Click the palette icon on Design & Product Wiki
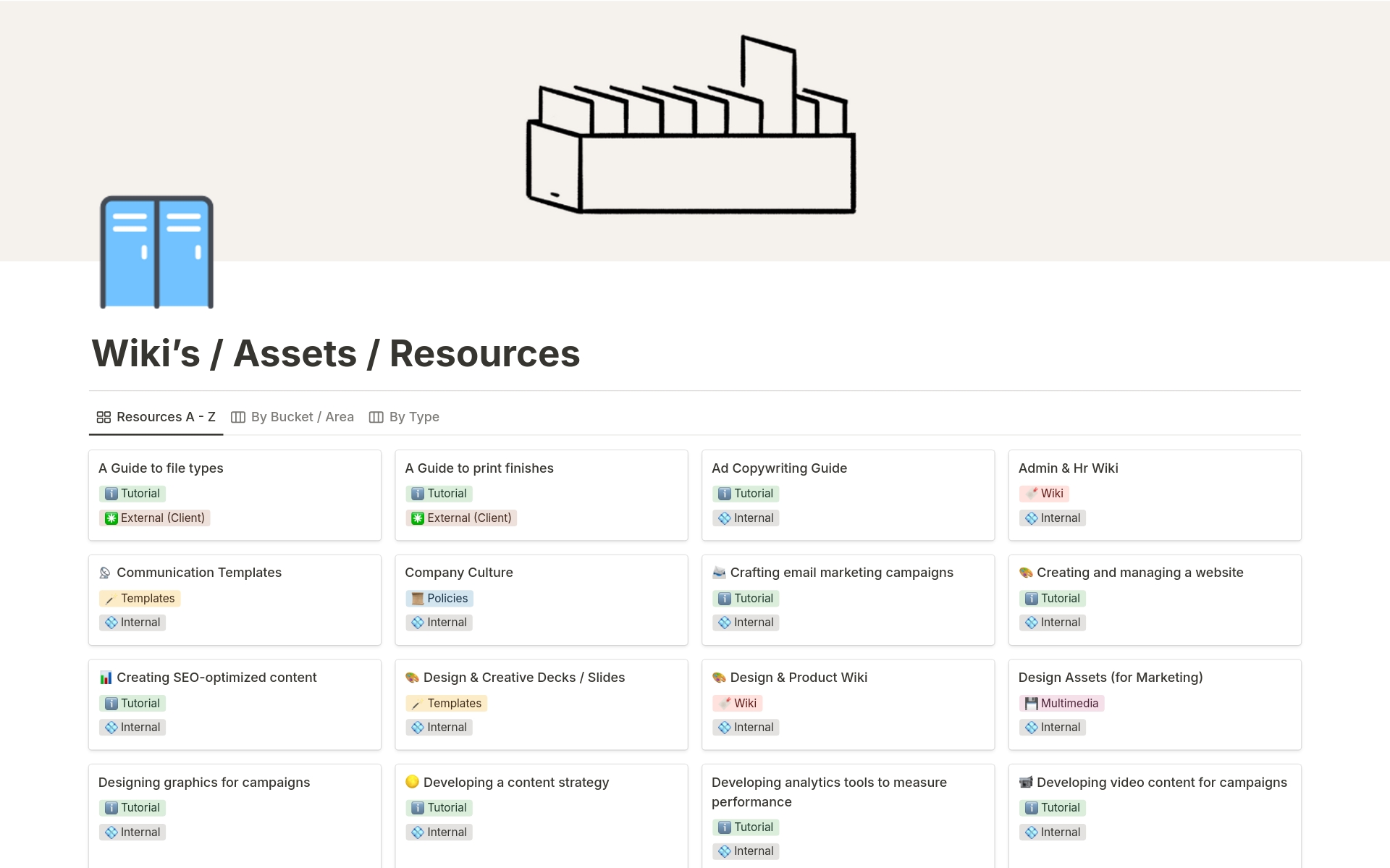The height and width of the screenshot is (868, 1390). (719, 678)
